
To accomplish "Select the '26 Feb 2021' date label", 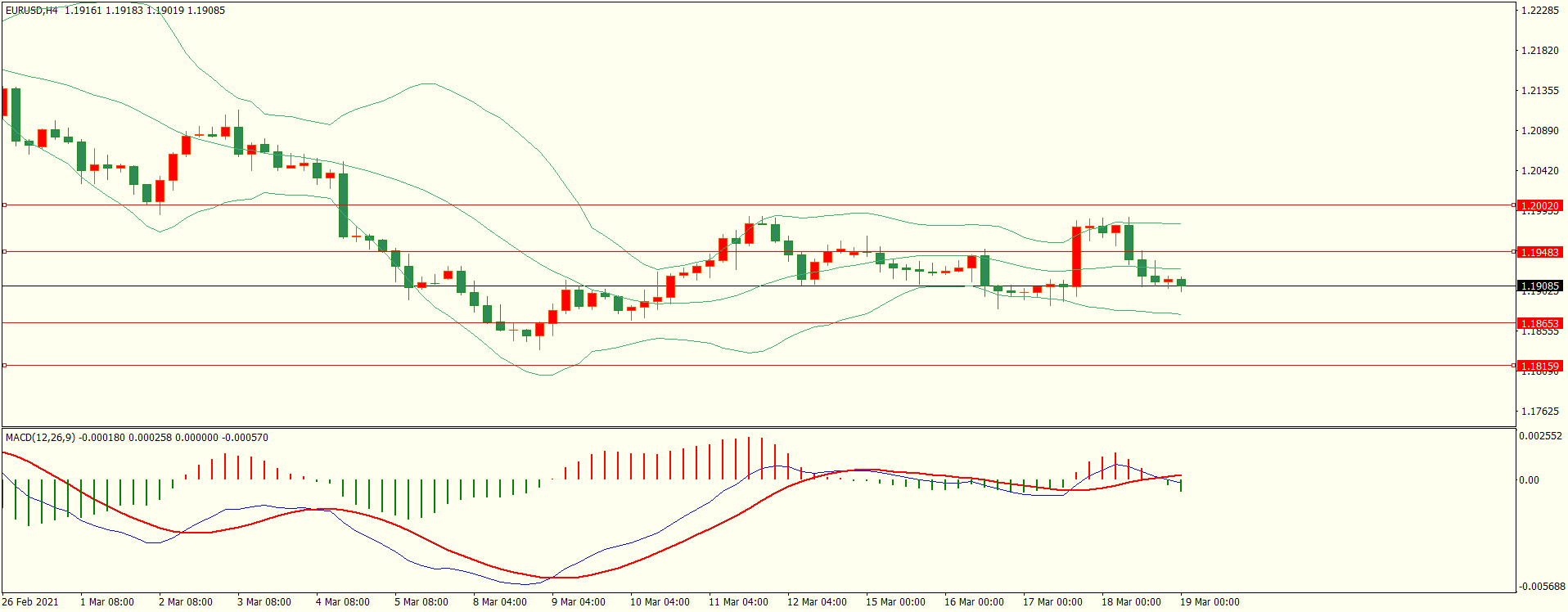I will (30, 602).
